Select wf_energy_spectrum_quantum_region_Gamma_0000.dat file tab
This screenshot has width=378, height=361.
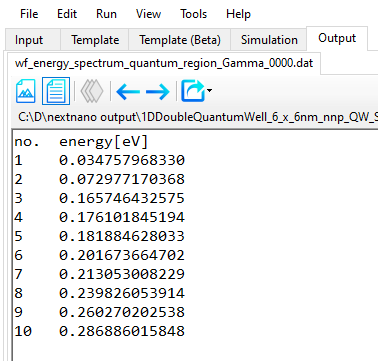[x=164, y=63]
